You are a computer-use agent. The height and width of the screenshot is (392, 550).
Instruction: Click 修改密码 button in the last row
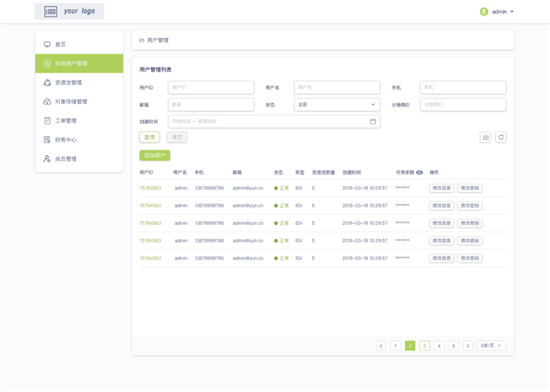(470, 258)
